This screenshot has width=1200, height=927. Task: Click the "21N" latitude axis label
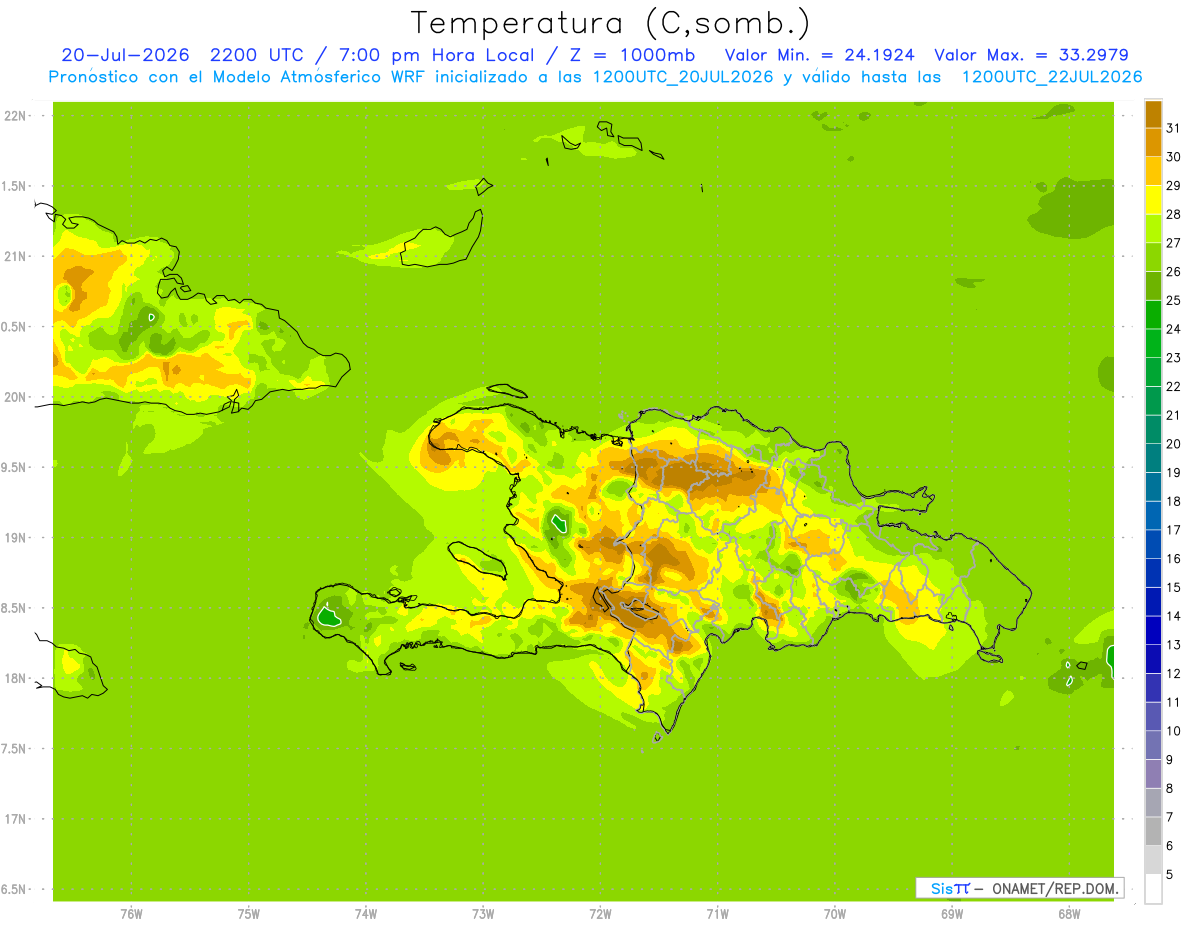pos(14,257)
